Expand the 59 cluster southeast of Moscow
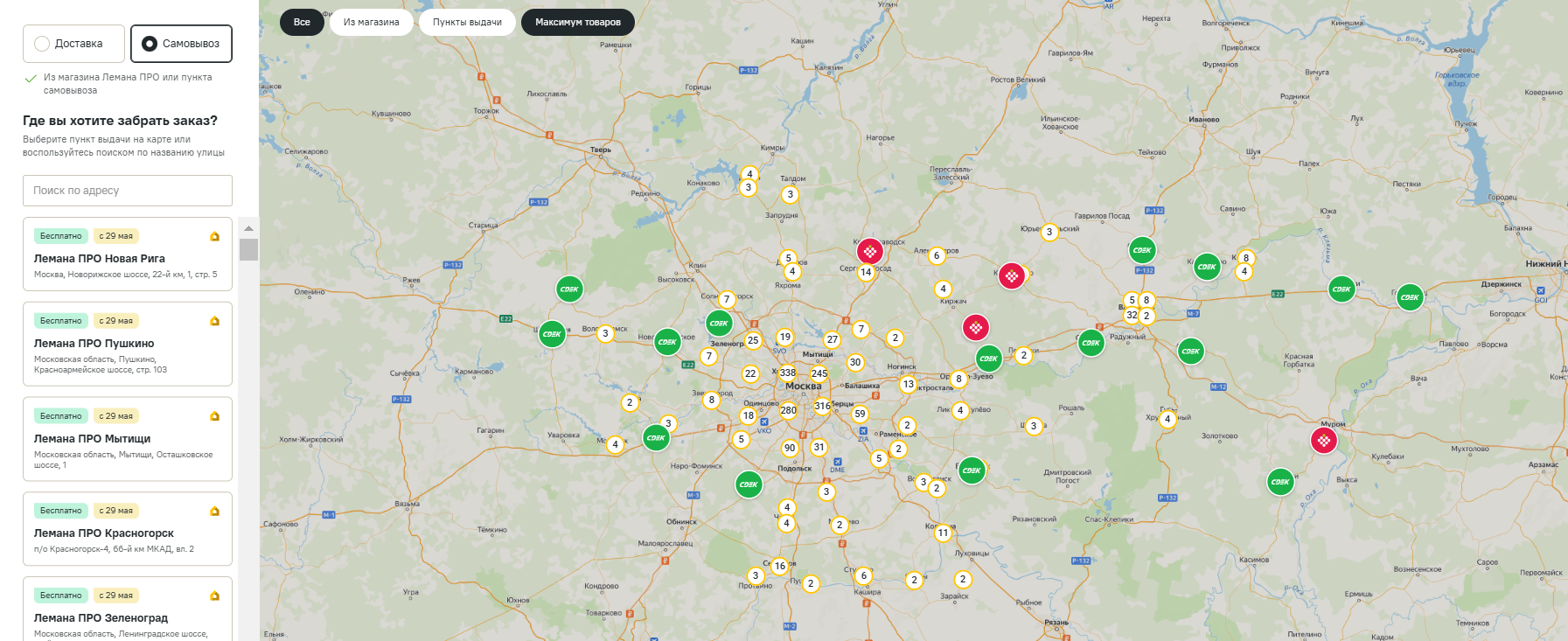The height and width of the screenshot is (641, 1568). point(860,415)
